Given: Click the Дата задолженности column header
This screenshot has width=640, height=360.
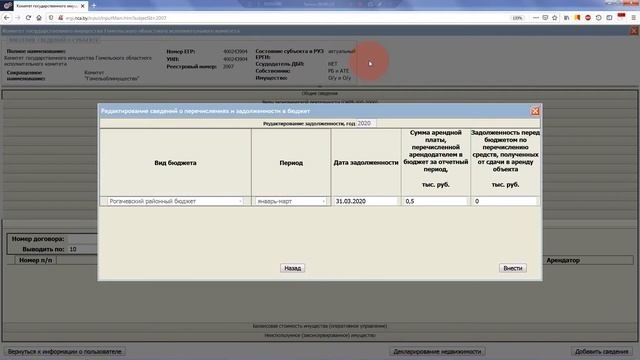Looking at the screenshot, I should [x=366, y=162].
